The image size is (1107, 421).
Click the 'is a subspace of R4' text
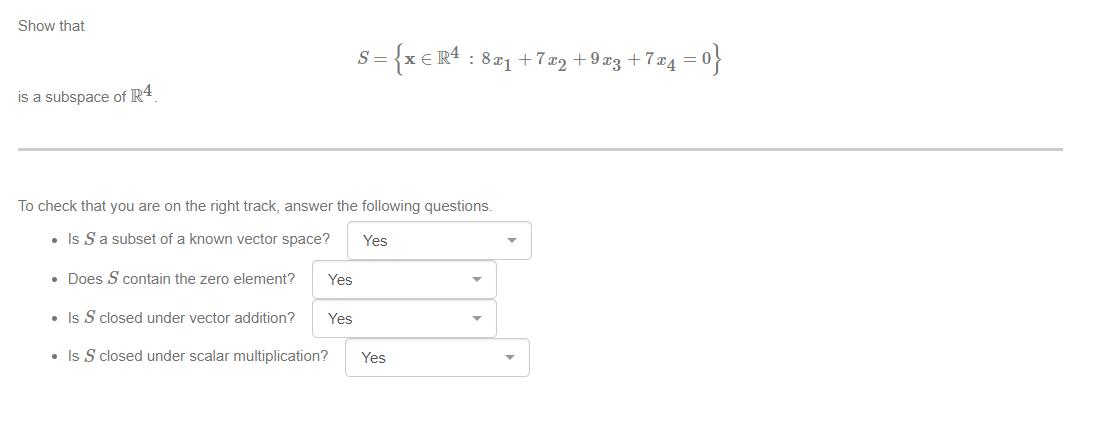[x=88, y=95]
